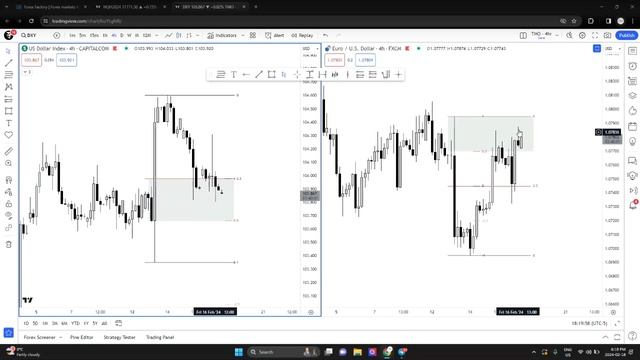Screen dimensions: 640x360
Task: Open the Trading Panel tab
Action: point(160,337)
